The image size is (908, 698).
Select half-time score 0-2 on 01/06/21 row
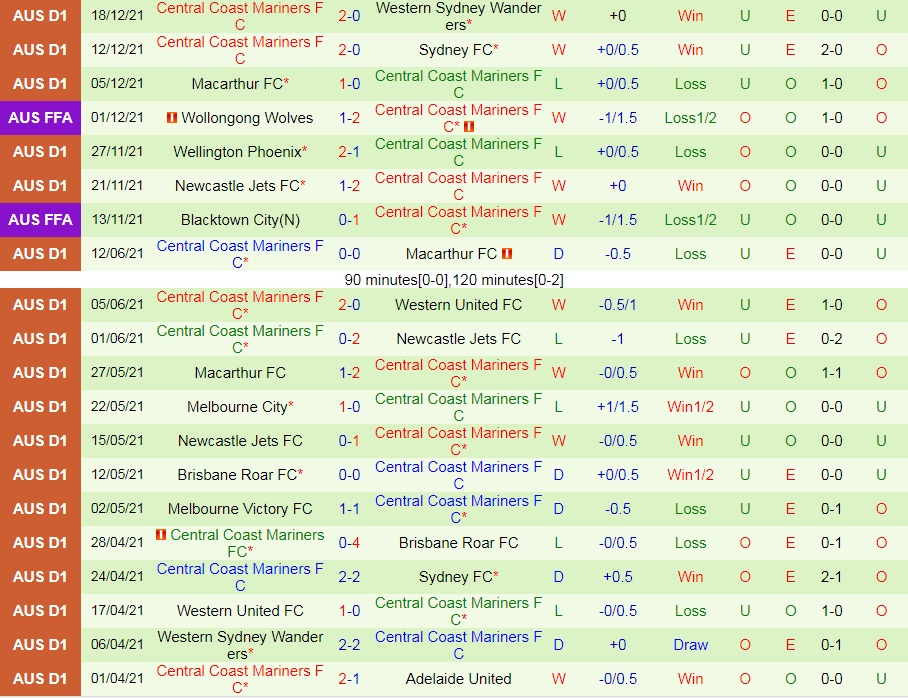[x=832, y=339]
